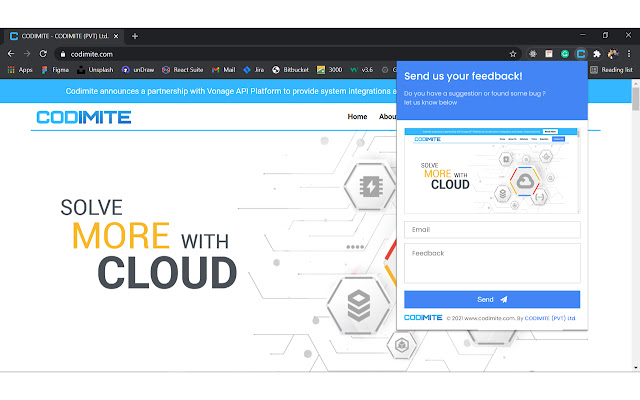The image size is (640, 400).
Task: Open the Apps bookmark shortcut
Action: (20, 70)
